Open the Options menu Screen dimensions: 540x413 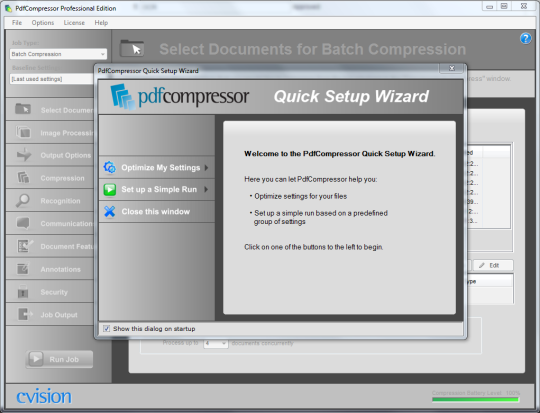tap(43, 23)
